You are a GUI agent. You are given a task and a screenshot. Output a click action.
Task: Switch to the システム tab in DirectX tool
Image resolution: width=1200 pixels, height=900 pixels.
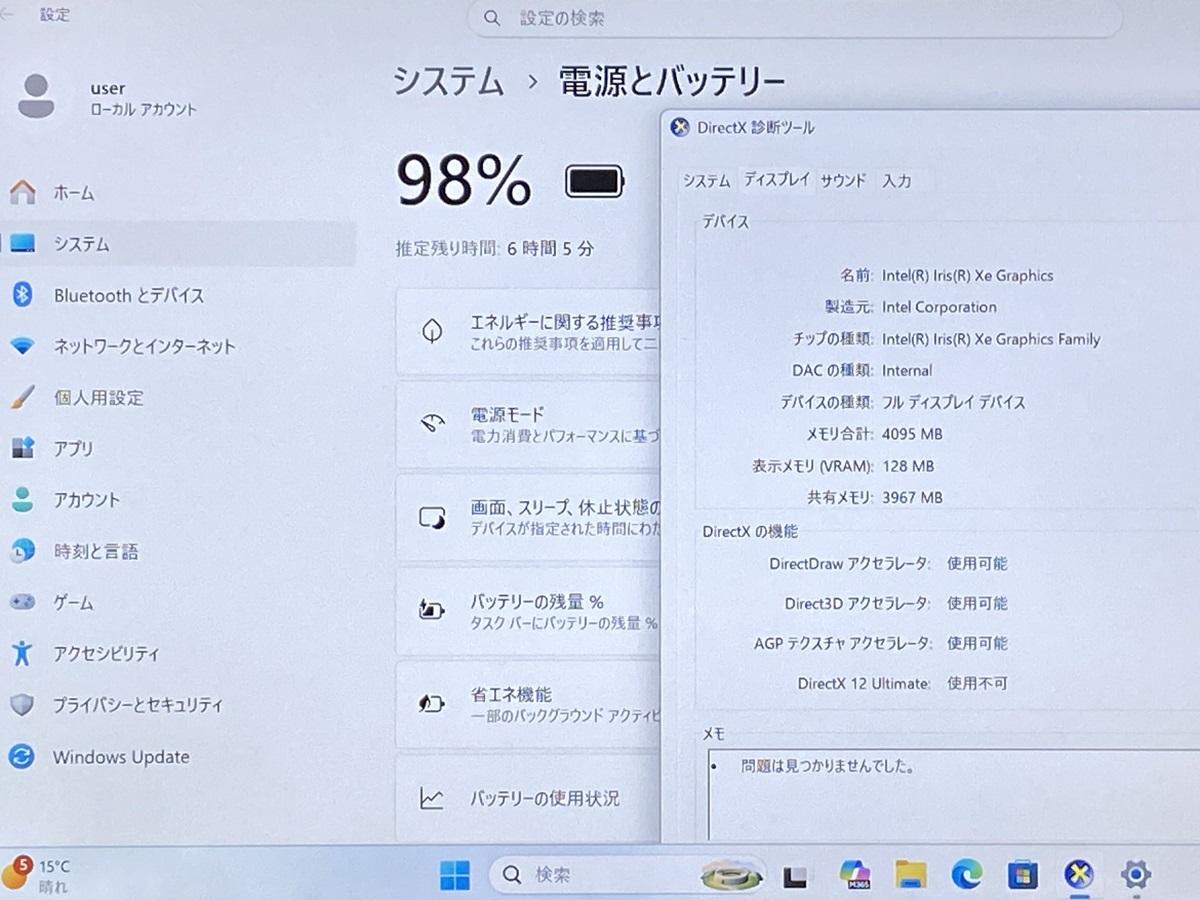coord(706,181)
